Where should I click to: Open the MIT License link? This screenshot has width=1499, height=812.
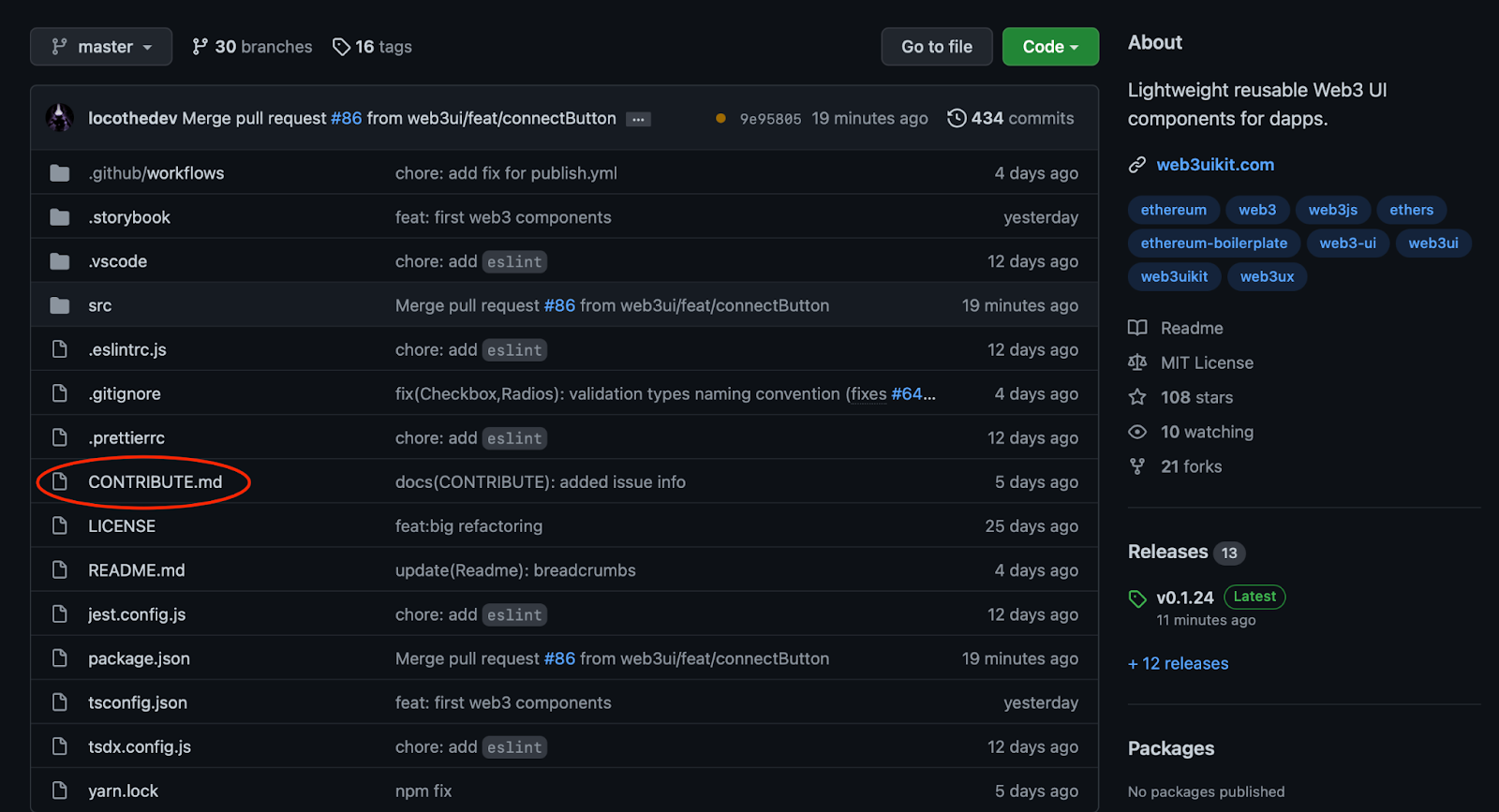tap(1207, 362)
